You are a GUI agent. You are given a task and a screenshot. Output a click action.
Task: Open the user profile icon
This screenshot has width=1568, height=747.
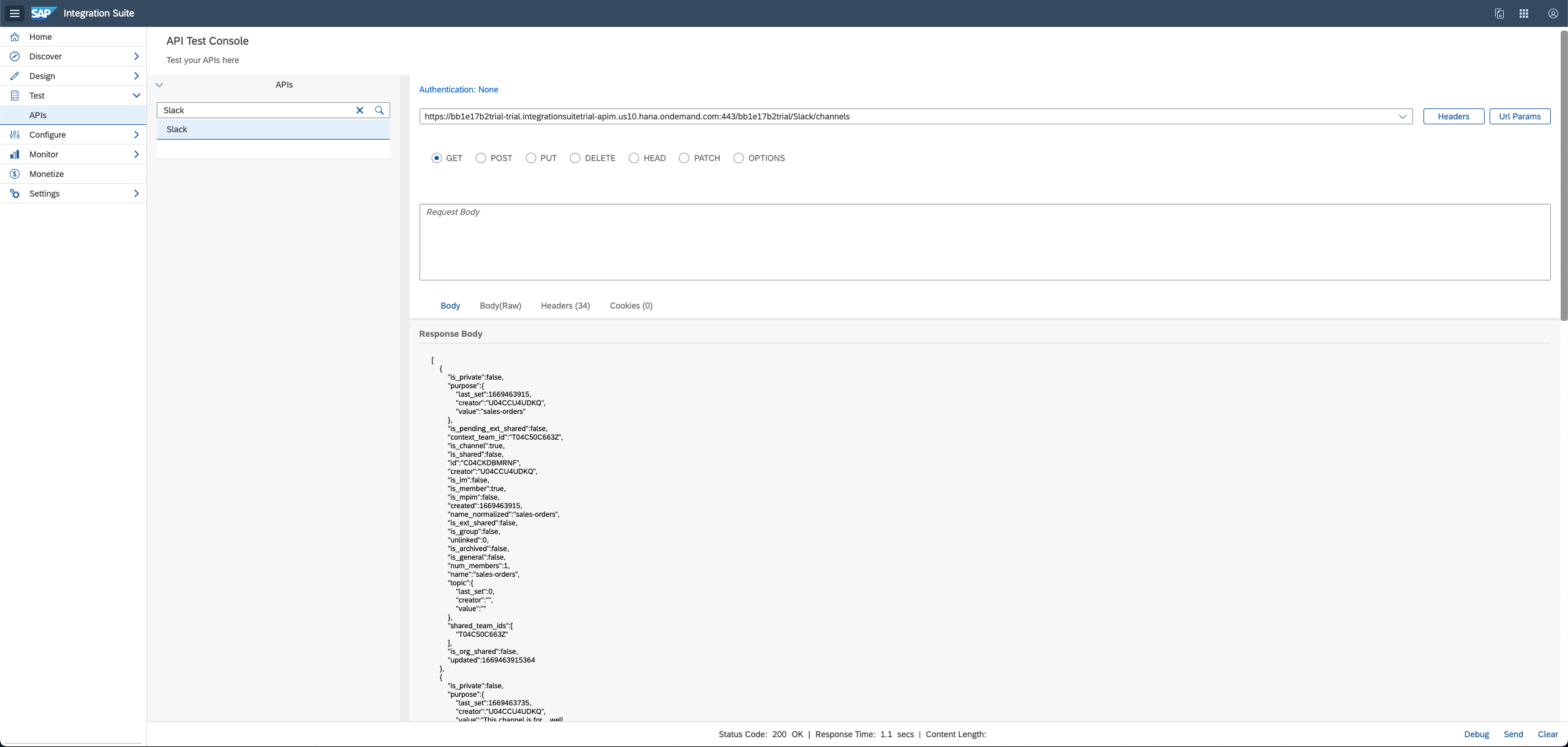click(x=1553, y=13)
